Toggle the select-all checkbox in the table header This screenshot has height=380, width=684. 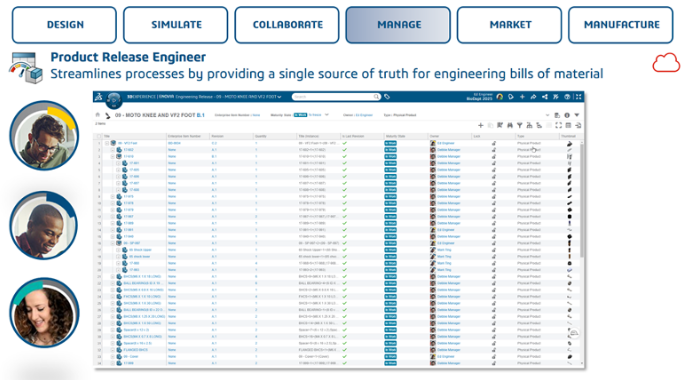pos(99,136)
